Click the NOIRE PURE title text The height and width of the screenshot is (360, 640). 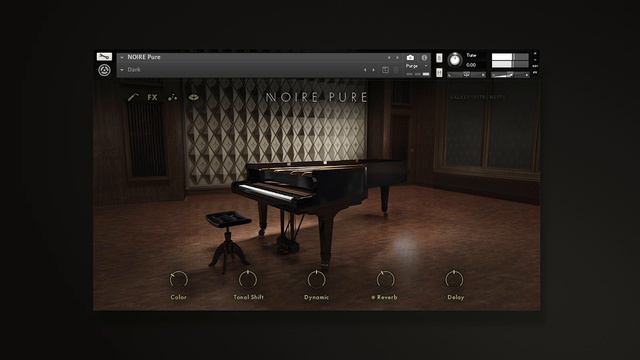pyautogui.click(x=316, y=97)
